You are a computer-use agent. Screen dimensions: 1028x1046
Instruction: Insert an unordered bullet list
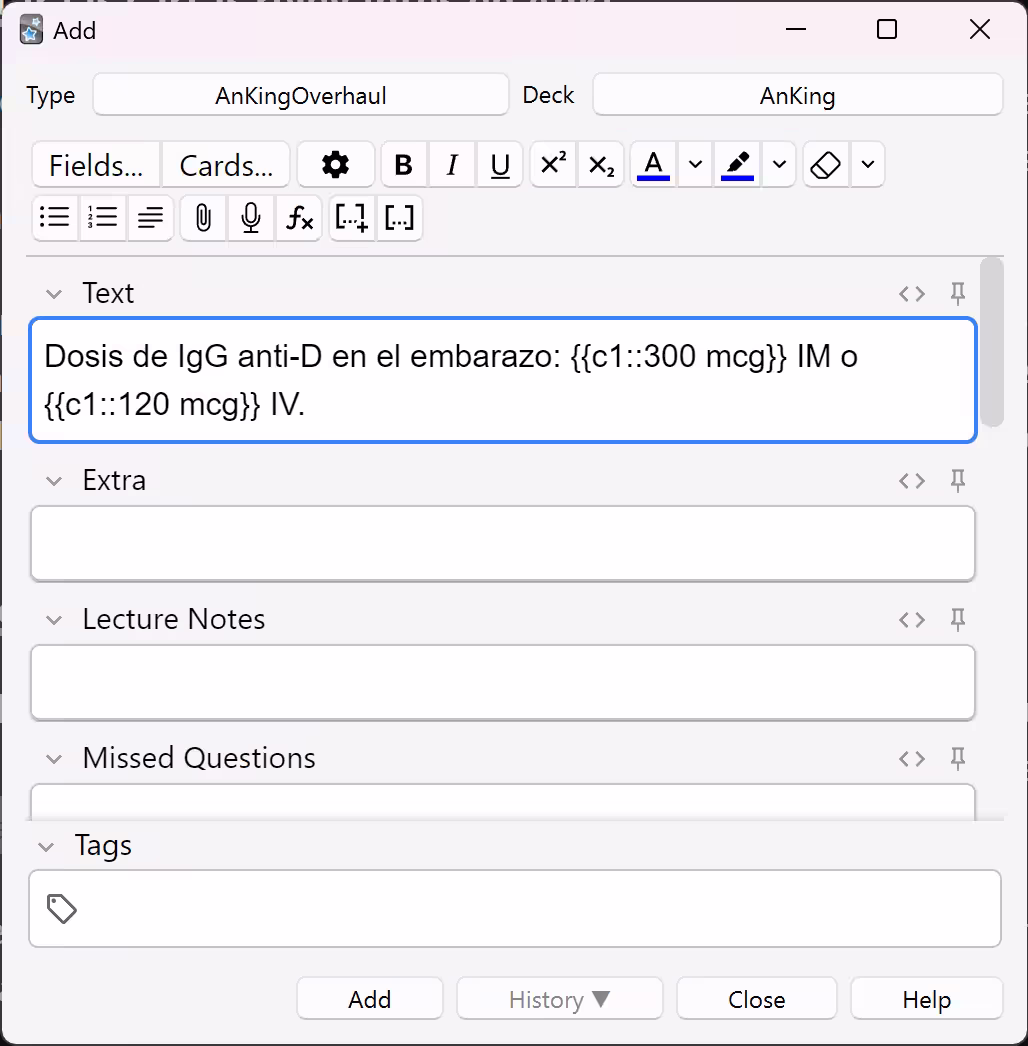coord(55,218)
